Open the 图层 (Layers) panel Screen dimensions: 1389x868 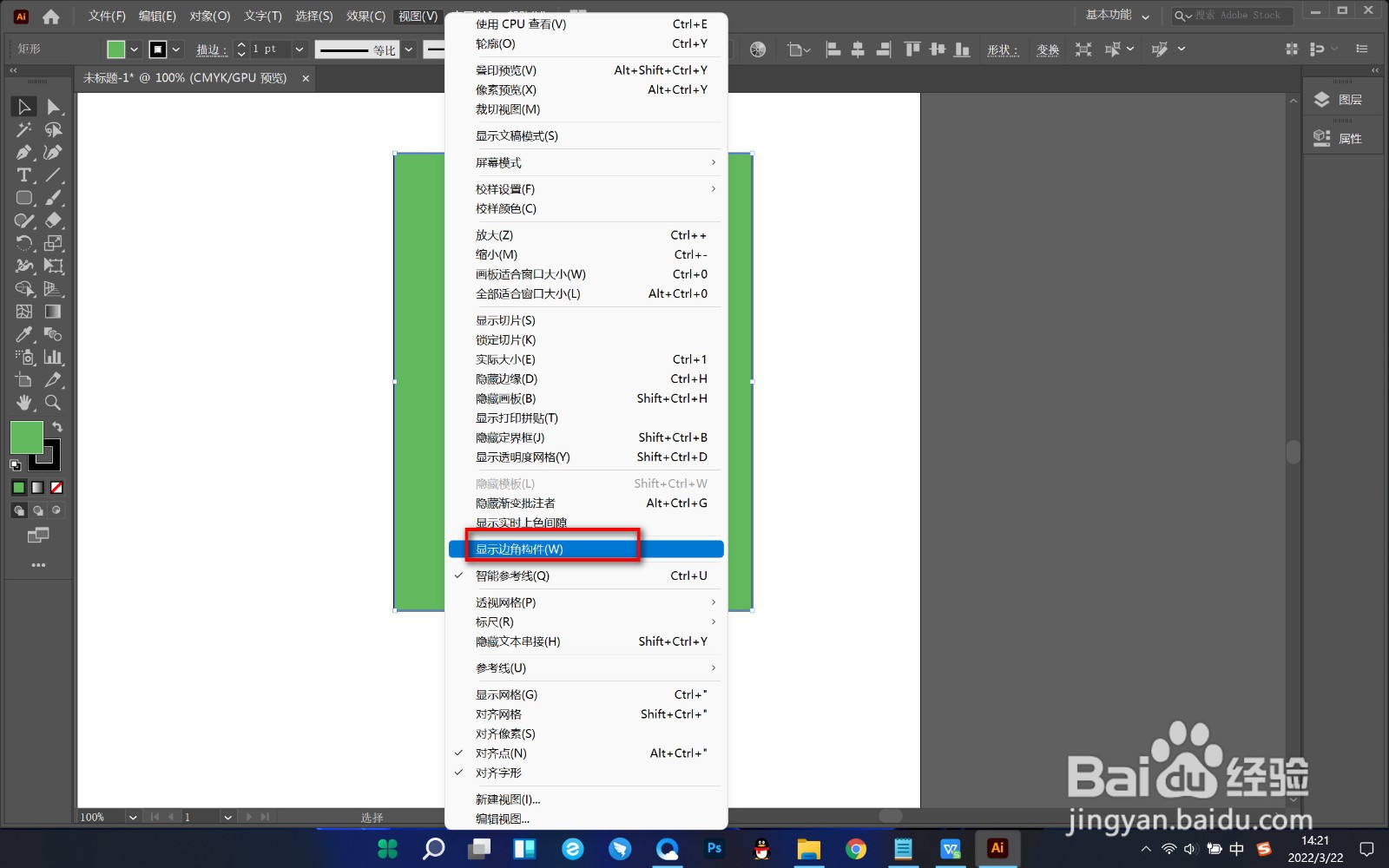point(1342,100)
